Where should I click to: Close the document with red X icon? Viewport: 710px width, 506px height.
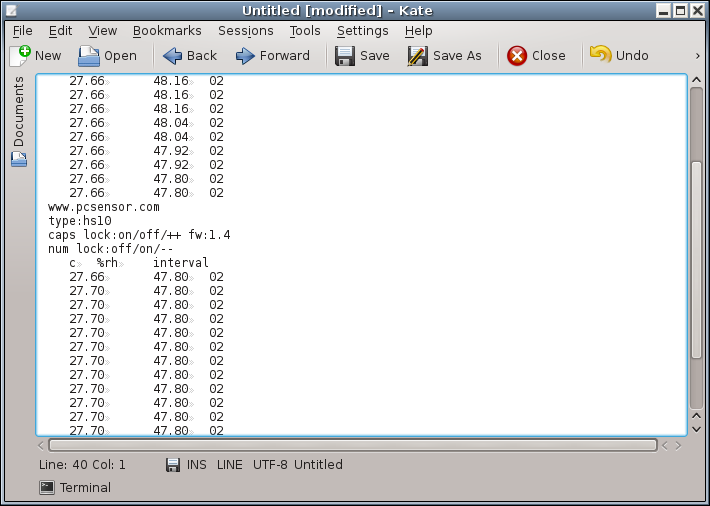[517, 56]
